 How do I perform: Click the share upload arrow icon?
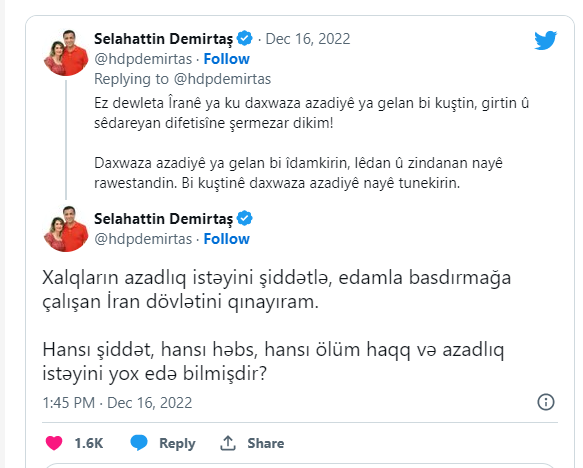tap(228, 443)
